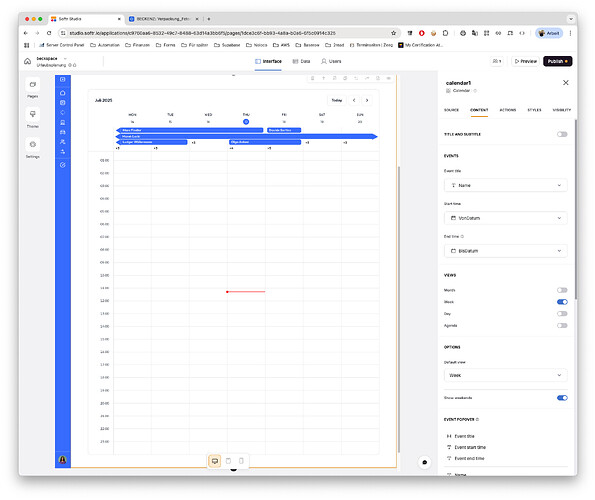Open the Theme panel icon
This screenshot has height=500, width=595.
[33, 114]
